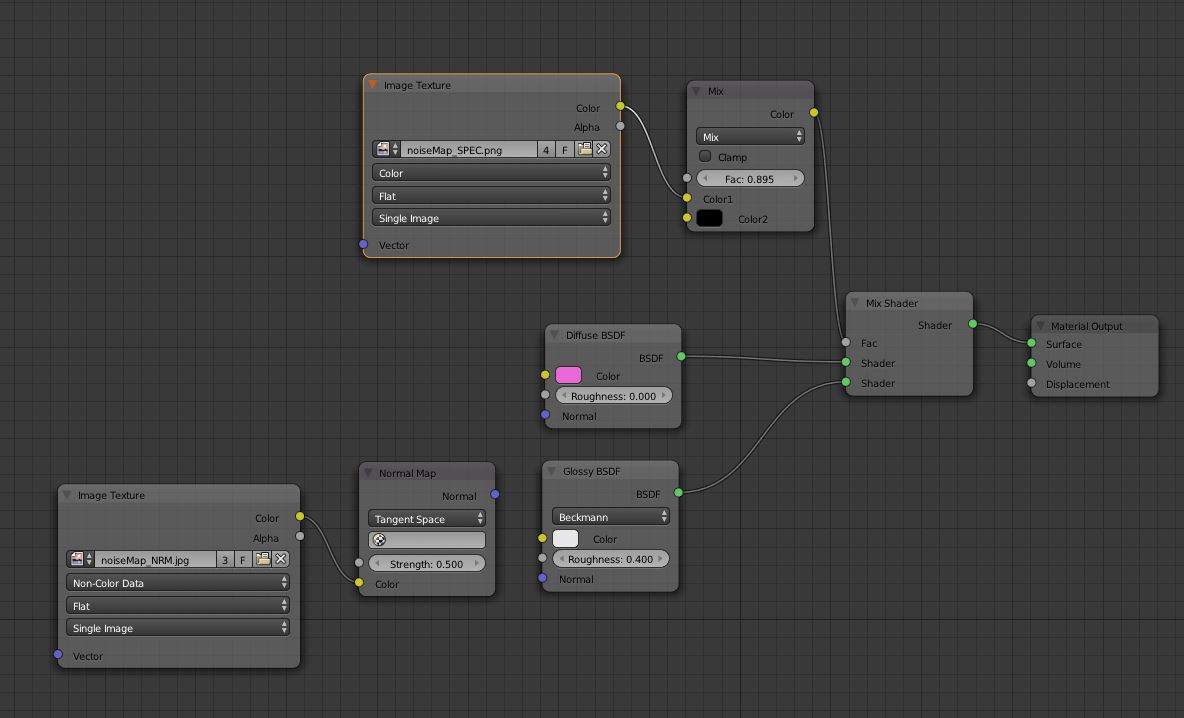Image resolution: width=1184 pixels, height=718 pixels.
Task: Open Color space dropdown in SPEC texture
Action: (491, 173)
